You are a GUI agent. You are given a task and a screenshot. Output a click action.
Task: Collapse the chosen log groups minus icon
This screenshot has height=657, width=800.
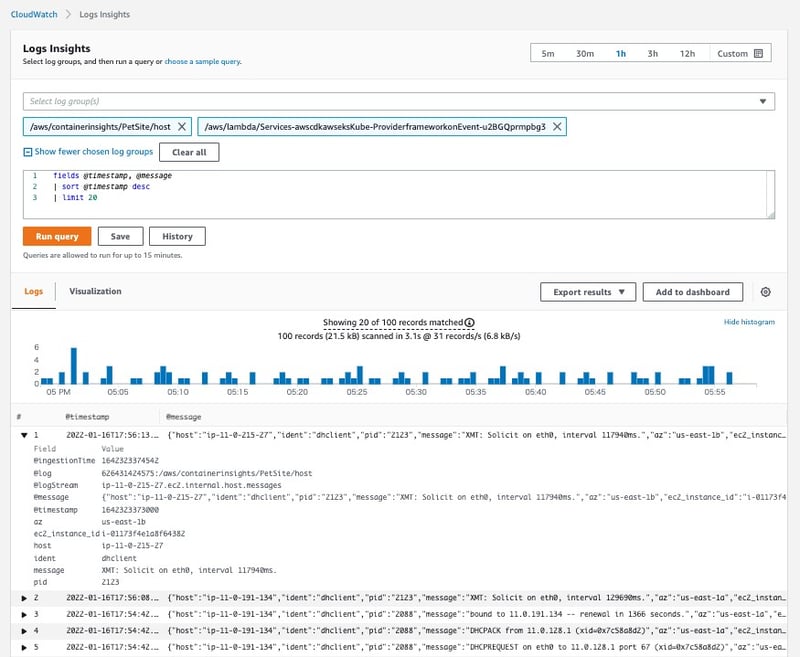(28, 152)
